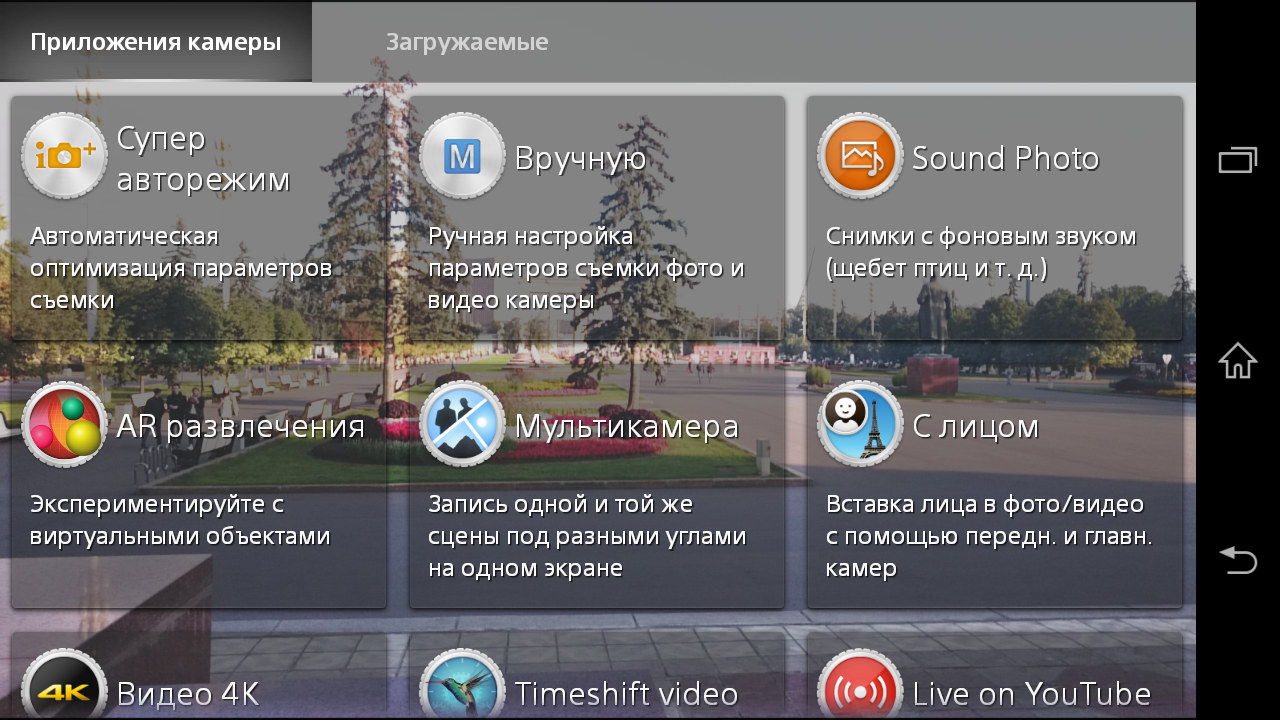
Task: Tap the 'Ручная настройка параметров' description text
Action: tap(586, 268)
